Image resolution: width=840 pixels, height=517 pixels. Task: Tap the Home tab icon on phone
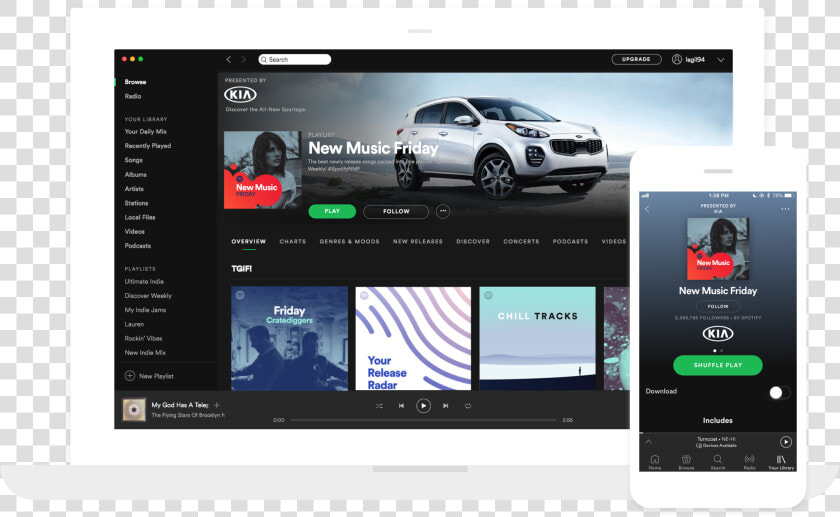pos(655,462)
